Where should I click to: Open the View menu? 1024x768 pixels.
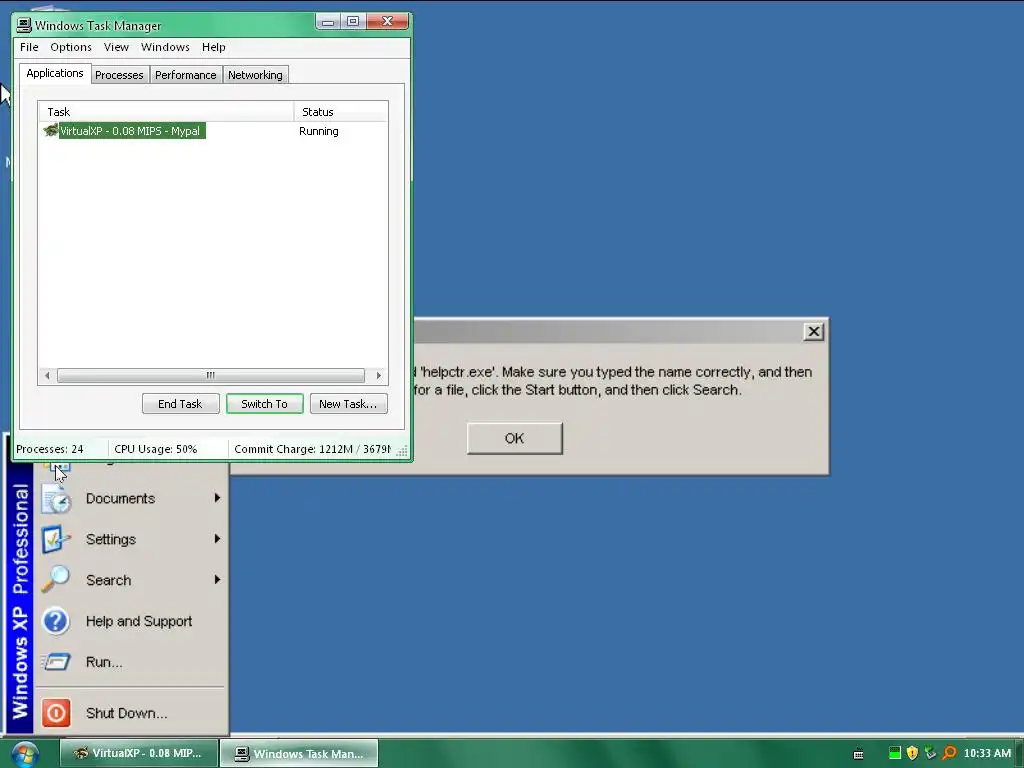pyautogui.click(x=116, y=47)
